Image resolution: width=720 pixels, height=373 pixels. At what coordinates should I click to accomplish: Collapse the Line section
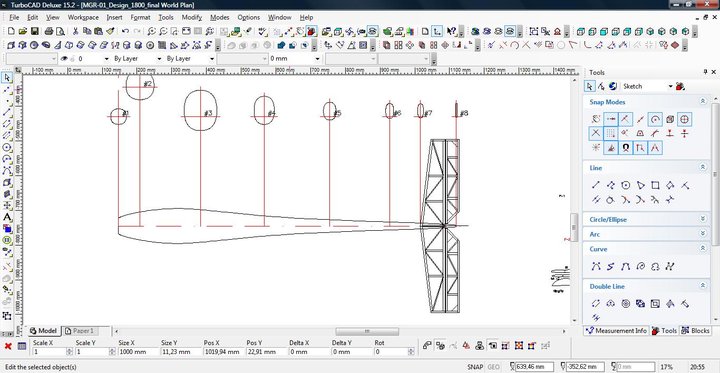702,168
